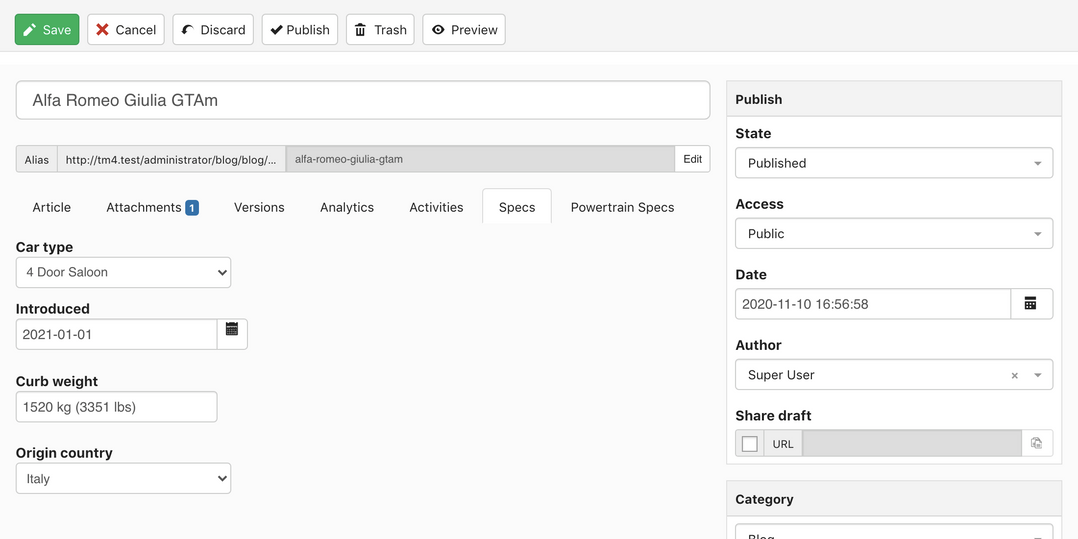Switch to the Article tab
The width and height of the screenshot is (1078, 539).
pyautogui.click(x=52, y=207)
